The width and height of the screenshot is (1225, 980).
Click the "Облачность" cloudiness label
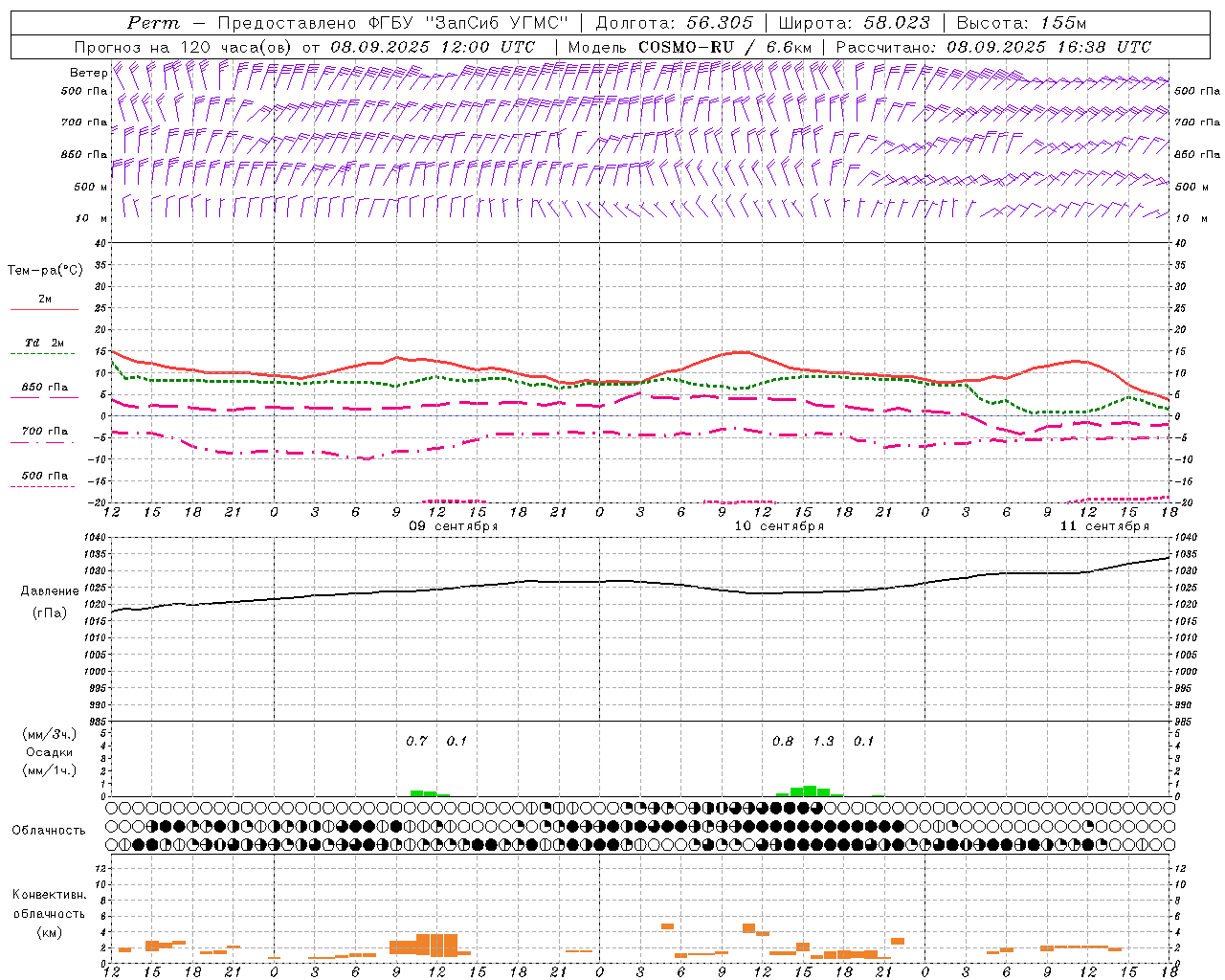coord(48,831)
